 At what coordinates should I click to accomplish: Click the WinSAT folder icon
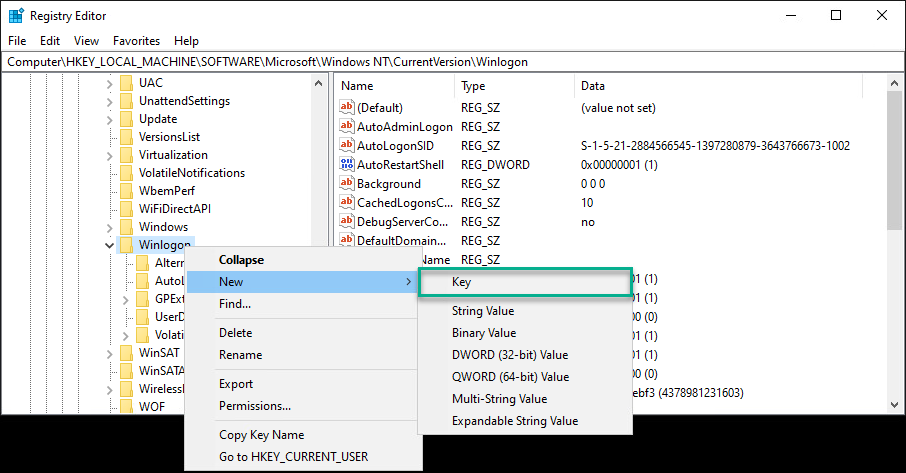[126, 353]
